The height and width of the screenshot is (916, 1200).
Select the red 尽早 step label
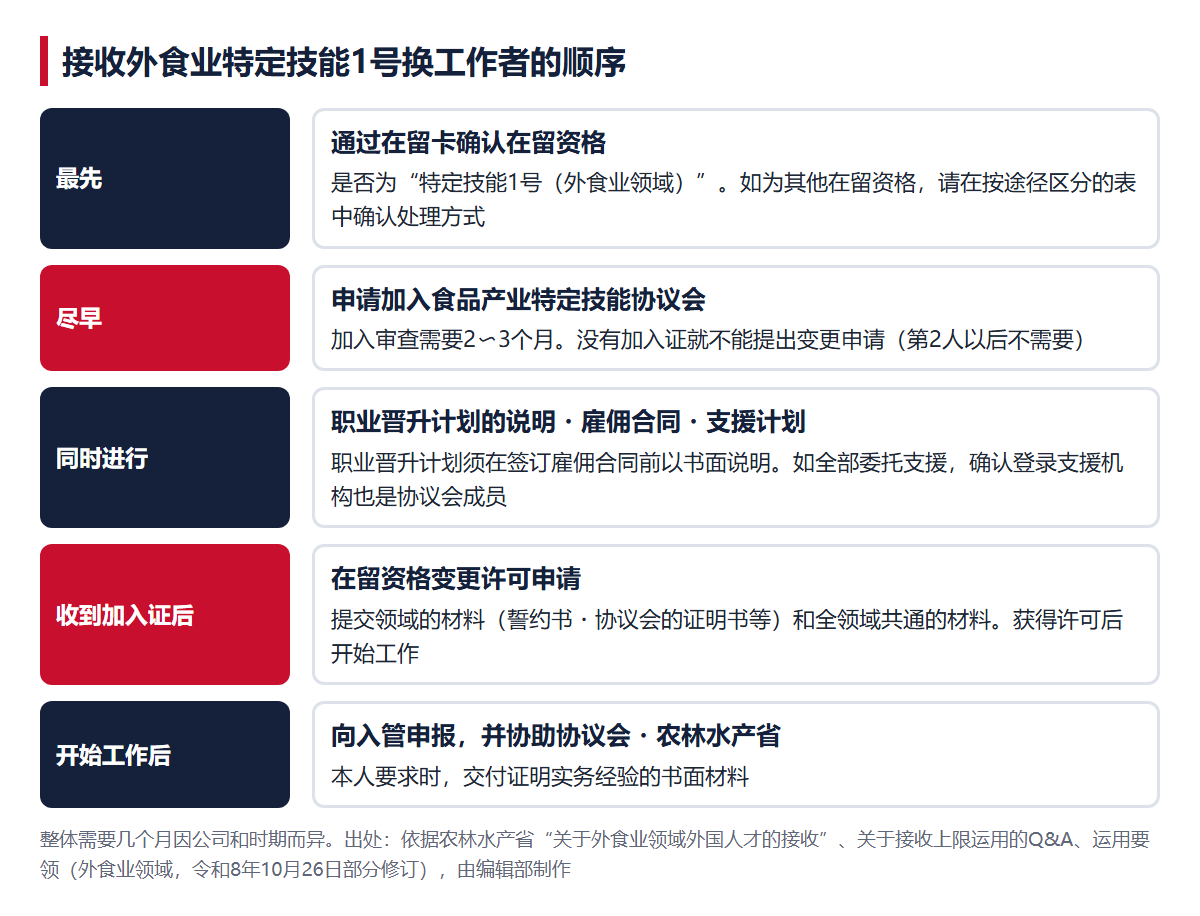click(165, 318)
